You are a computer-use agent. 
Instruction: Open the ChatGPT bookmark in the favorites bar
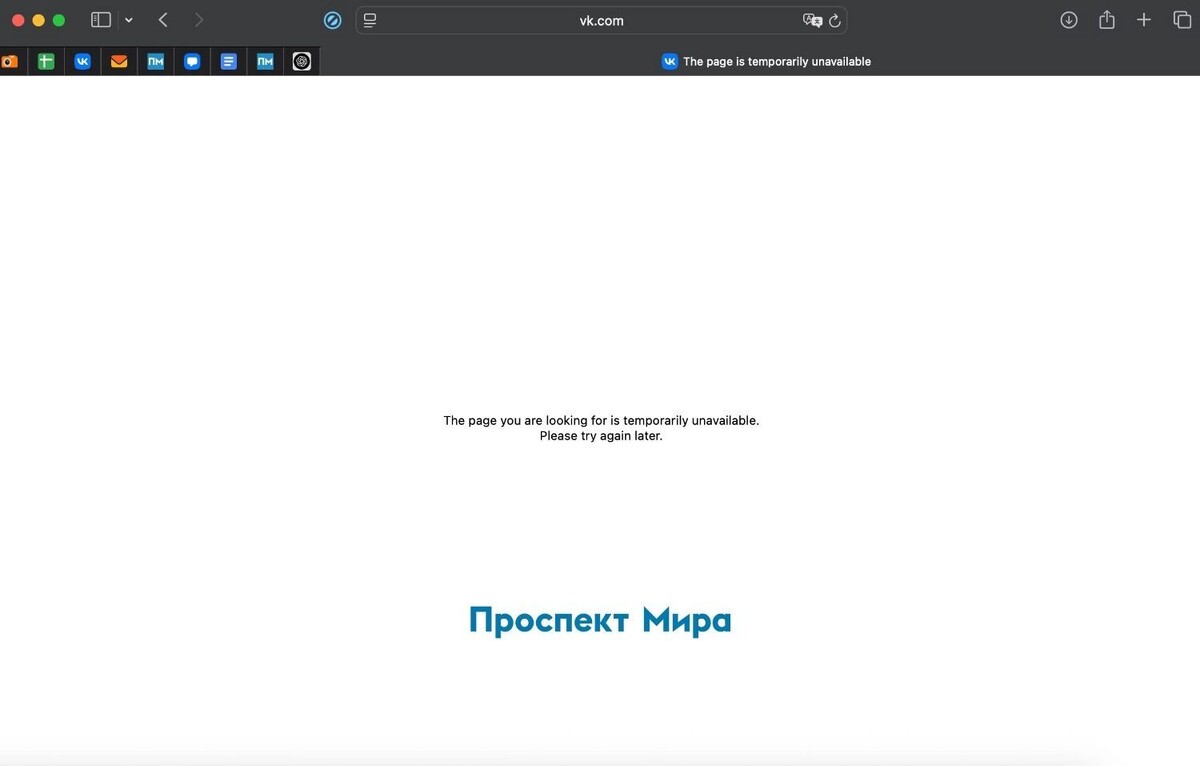[x=301, y=61]
